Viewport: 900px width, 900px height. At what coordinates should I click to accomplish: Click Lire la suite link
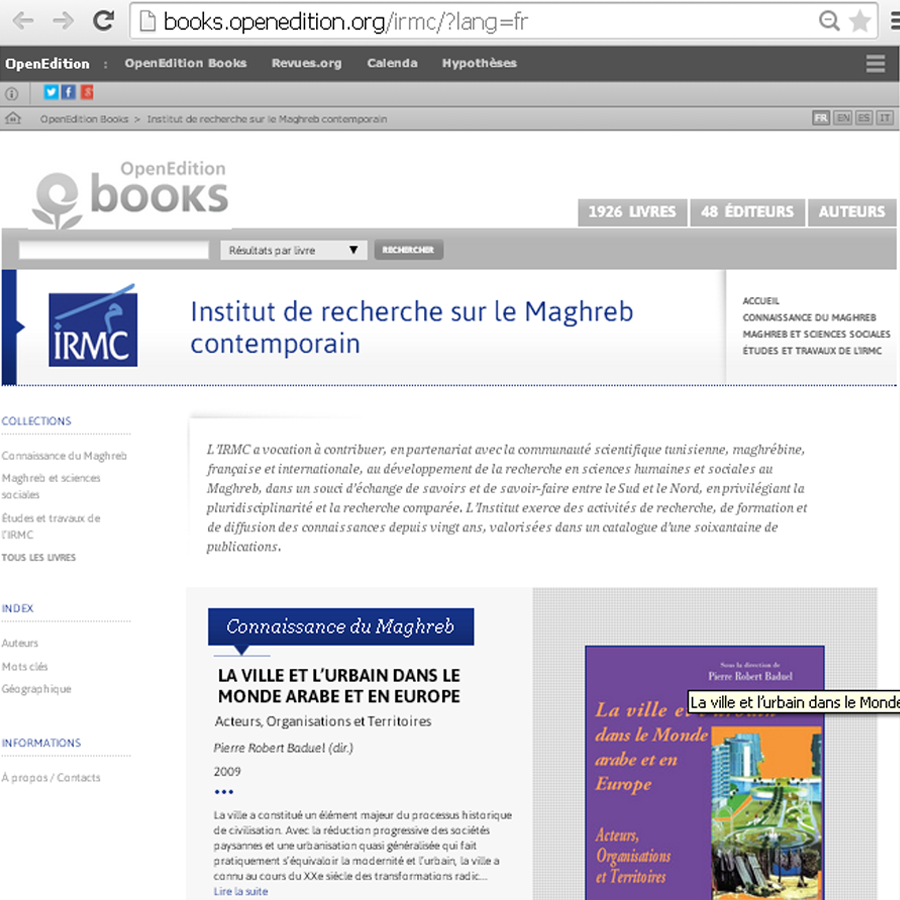[240, 891]
